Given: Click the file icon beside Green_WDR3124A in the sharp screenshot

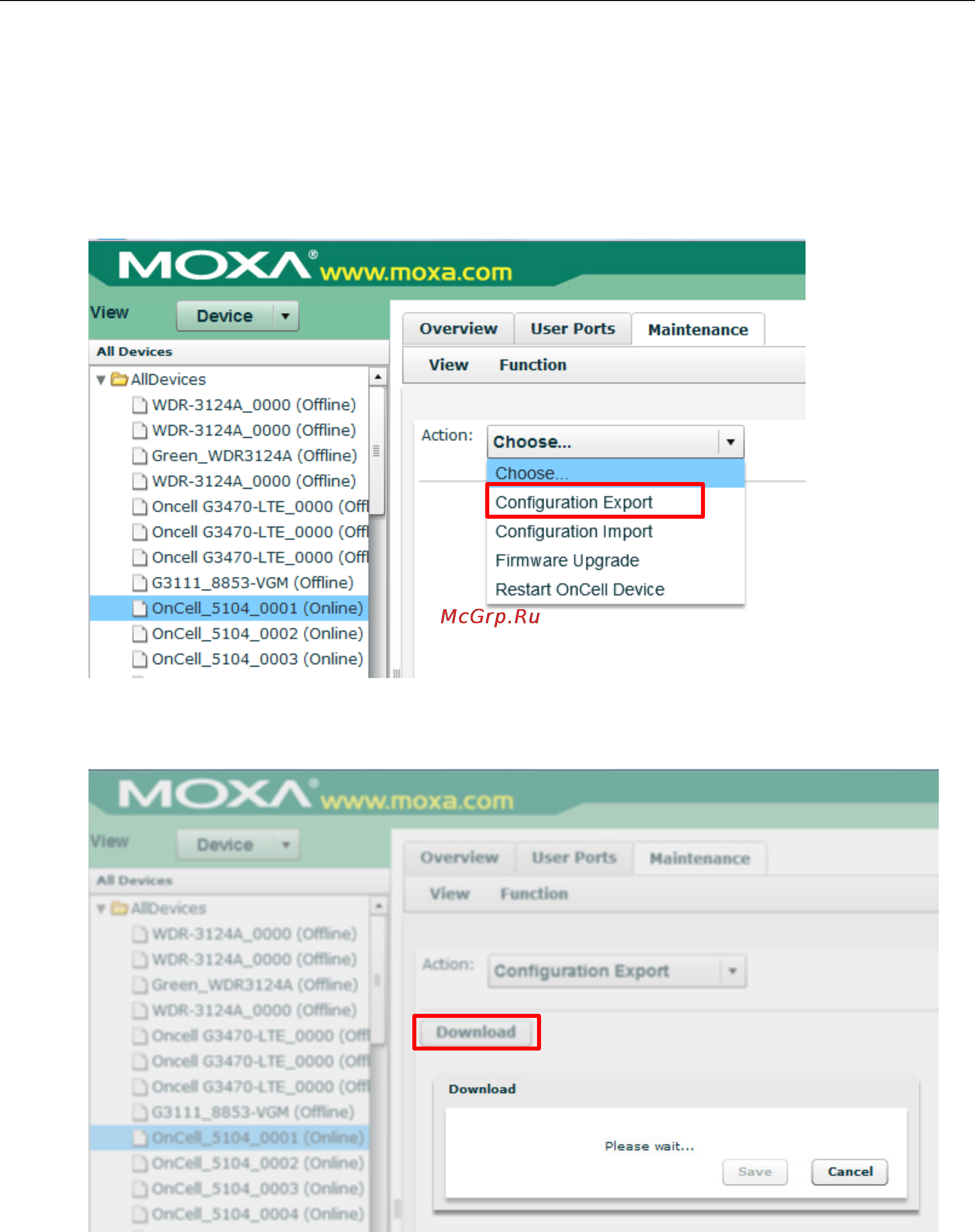Looking at the screenshot, I should [x=139, y=456].
